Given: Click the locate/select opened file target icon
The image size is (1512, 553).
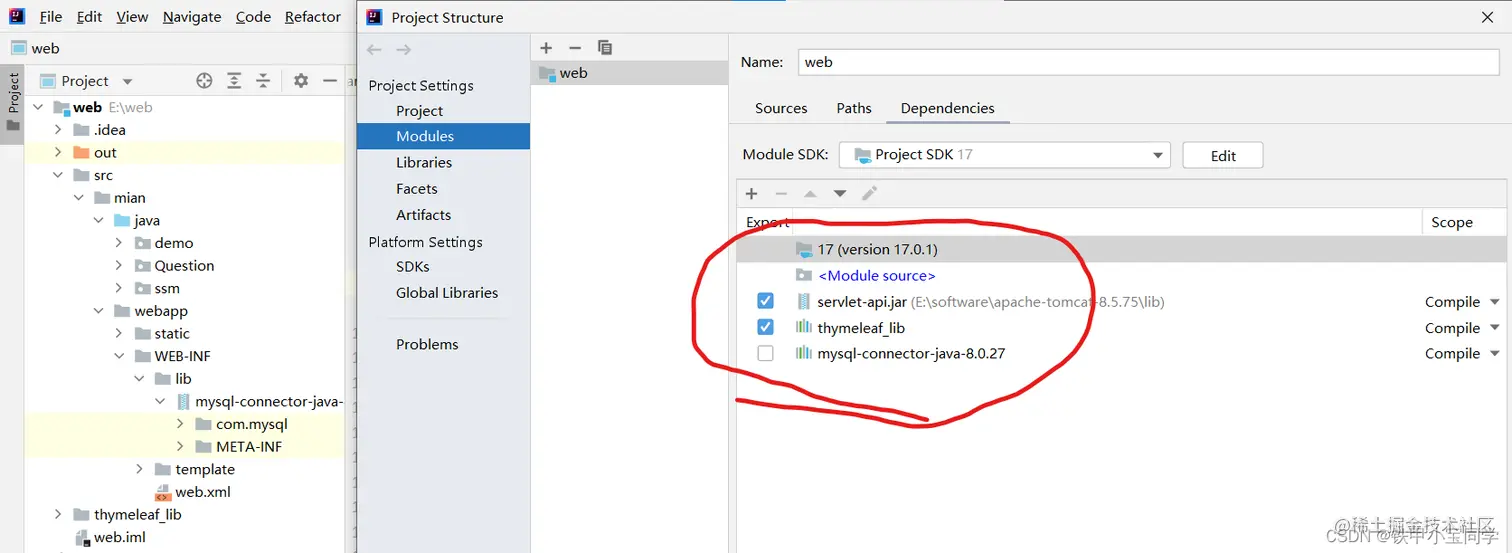Looking at the screenshot, I should point(204,81).
